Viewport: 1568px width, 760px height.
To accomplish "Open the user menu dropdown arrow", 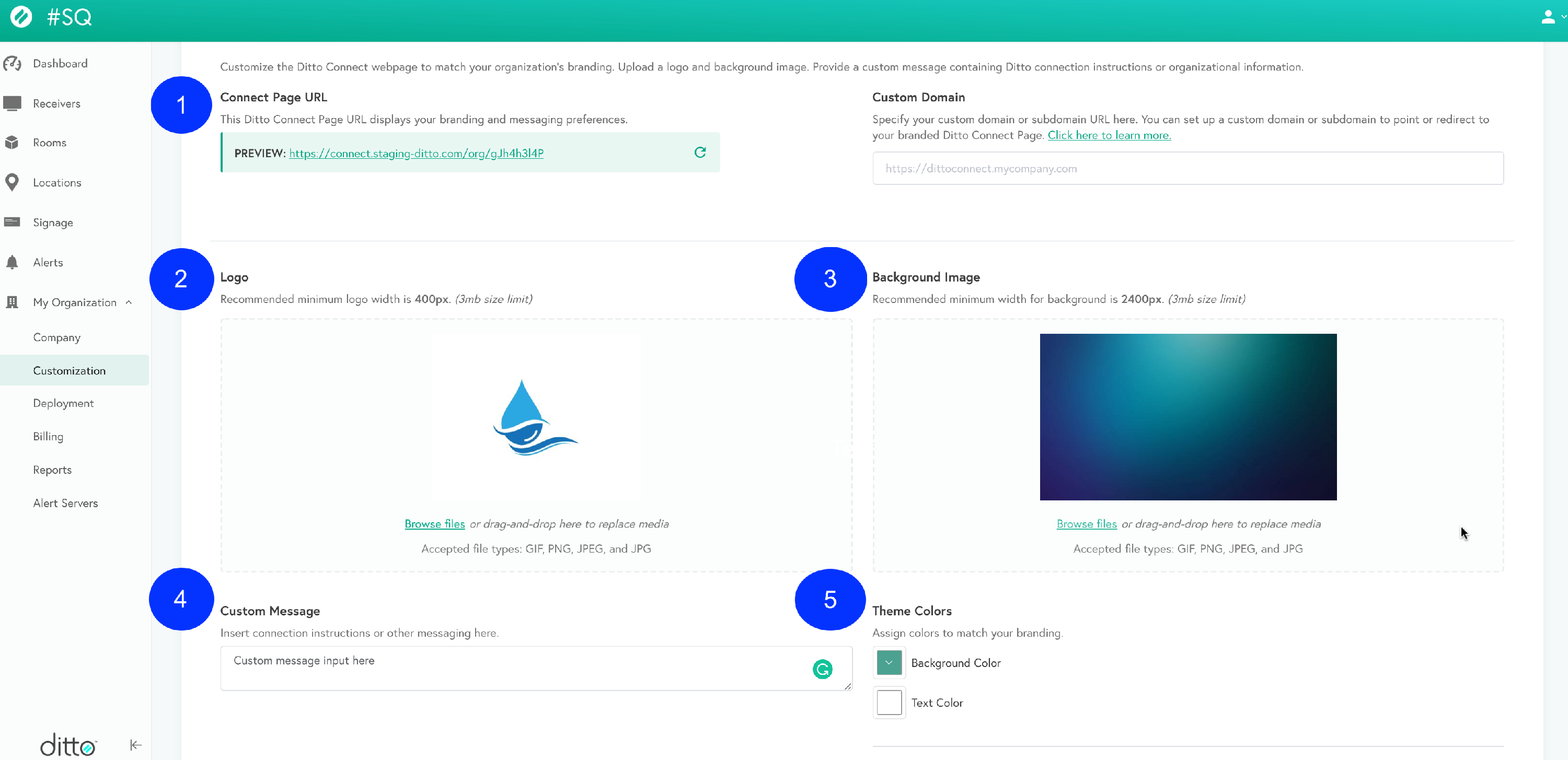I will (1563, 17).
